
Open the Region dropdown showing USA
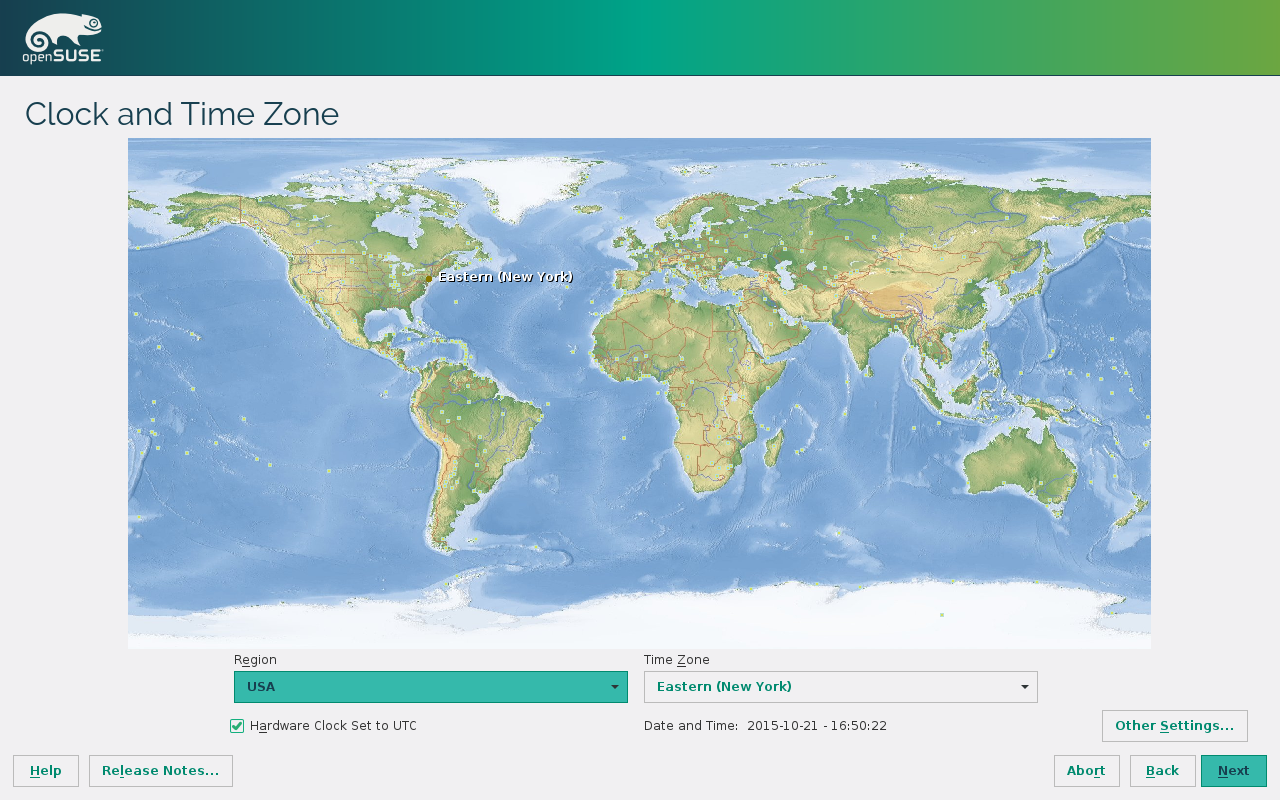pyautogui.click(x=430, y=687)
